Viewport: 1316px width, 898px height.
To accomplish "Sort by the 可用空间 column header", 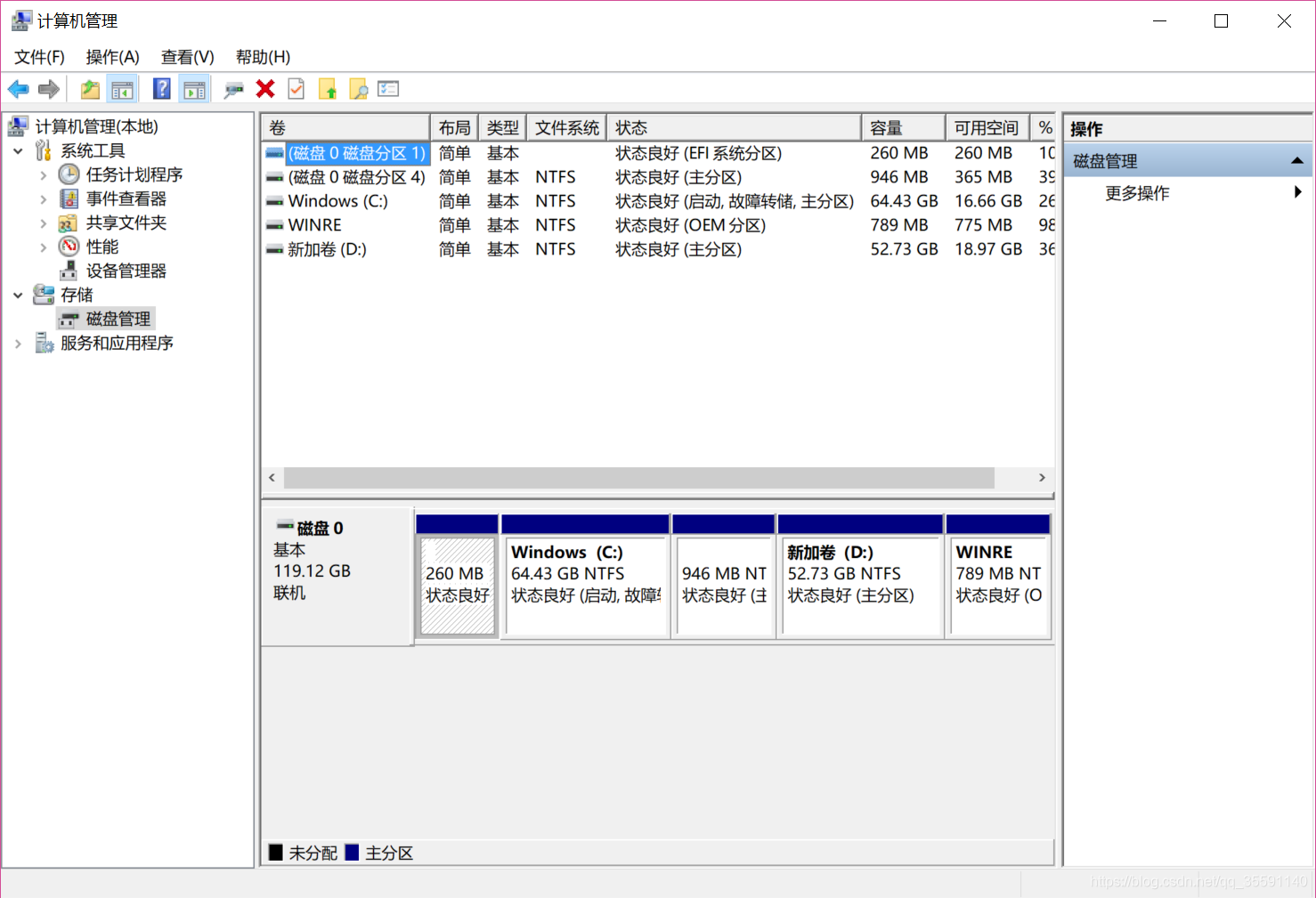I will [x=987, y=128].
